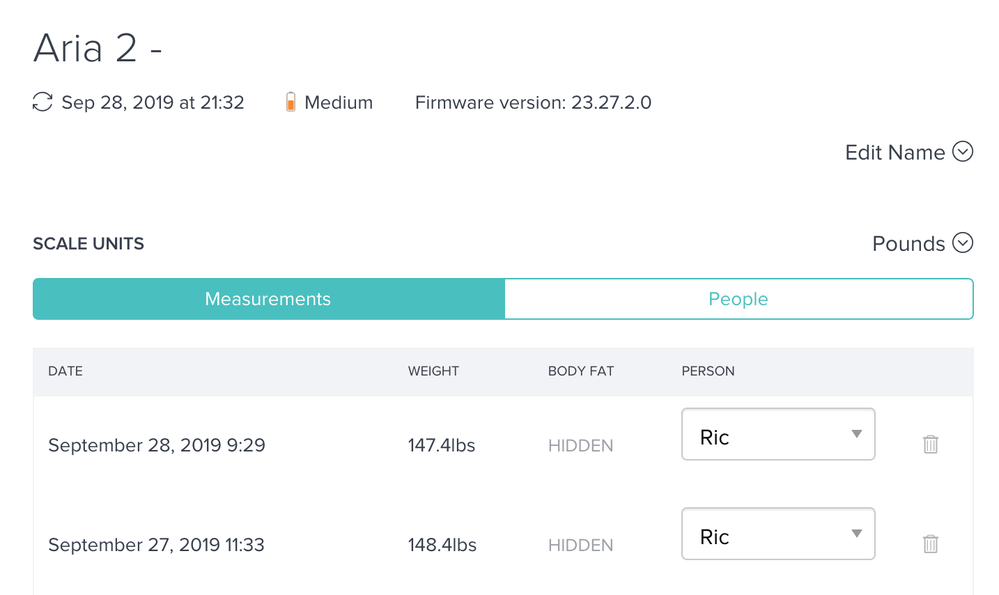Click the sync refresh icon
The image size is (999, 595).
pyautogui.click(x=42, y=102)
